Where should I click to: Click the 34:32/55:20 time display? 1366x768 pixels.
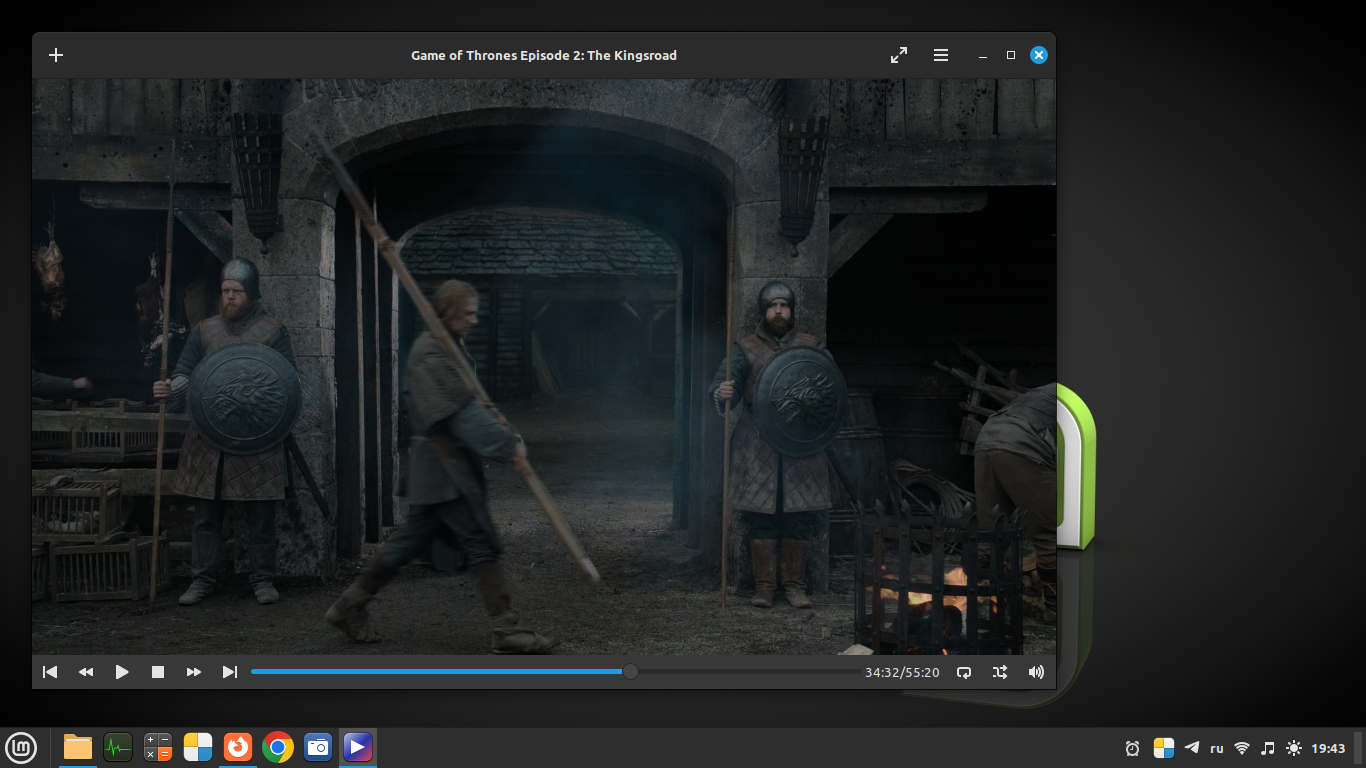click(902, 673)
